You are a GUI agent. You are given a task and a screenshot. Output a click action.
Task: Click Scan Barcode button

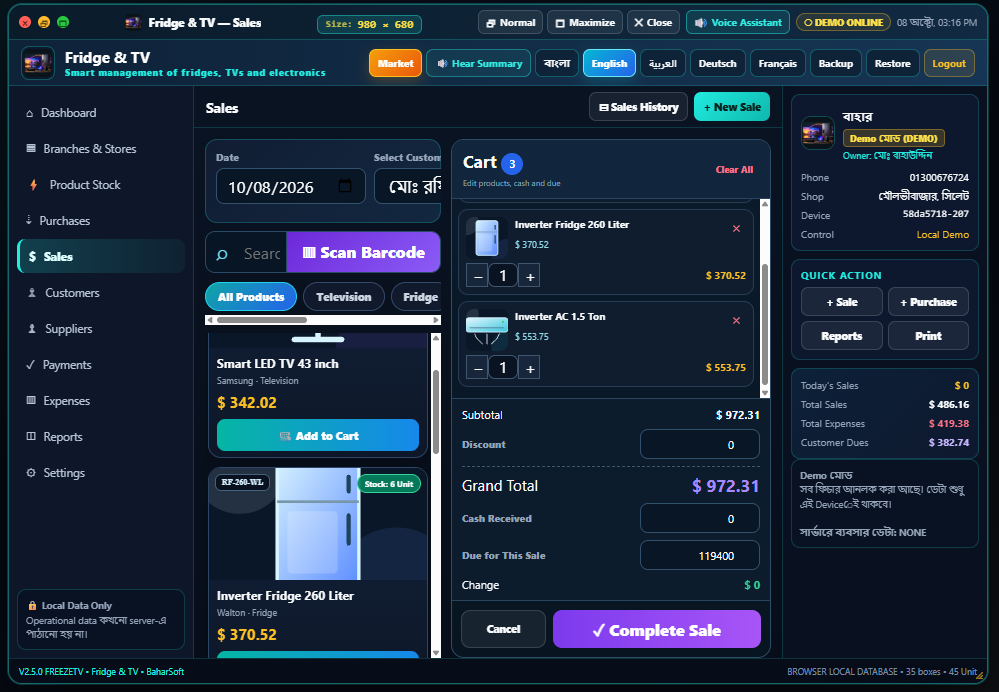tap(363, 252)
